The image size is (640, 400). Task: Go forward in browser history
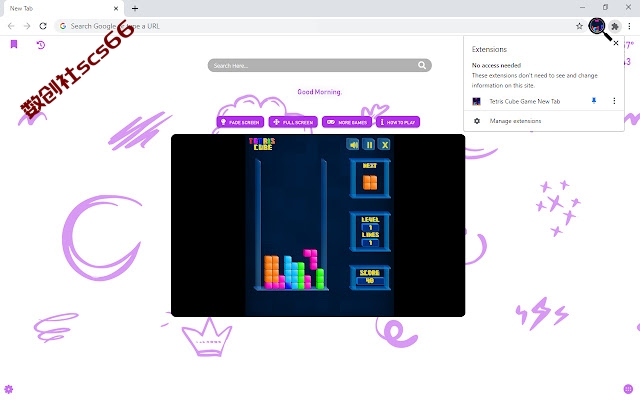click(27, 26)
